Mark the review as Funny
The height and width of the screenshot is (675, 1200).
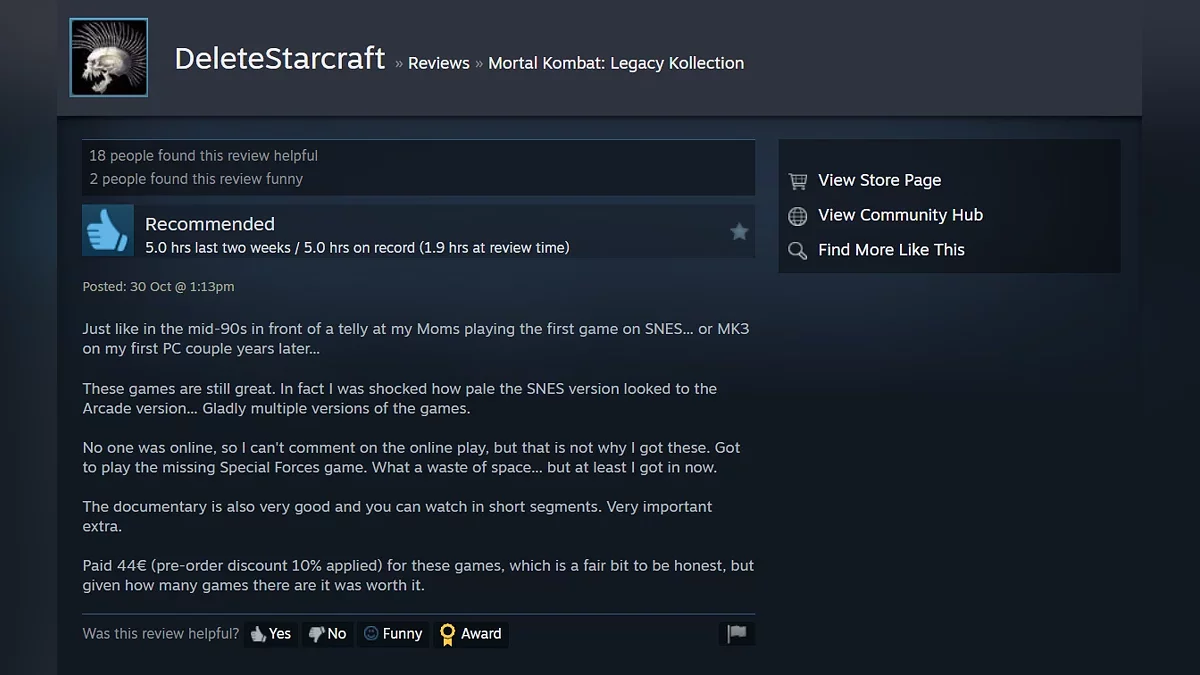(393, 634)
